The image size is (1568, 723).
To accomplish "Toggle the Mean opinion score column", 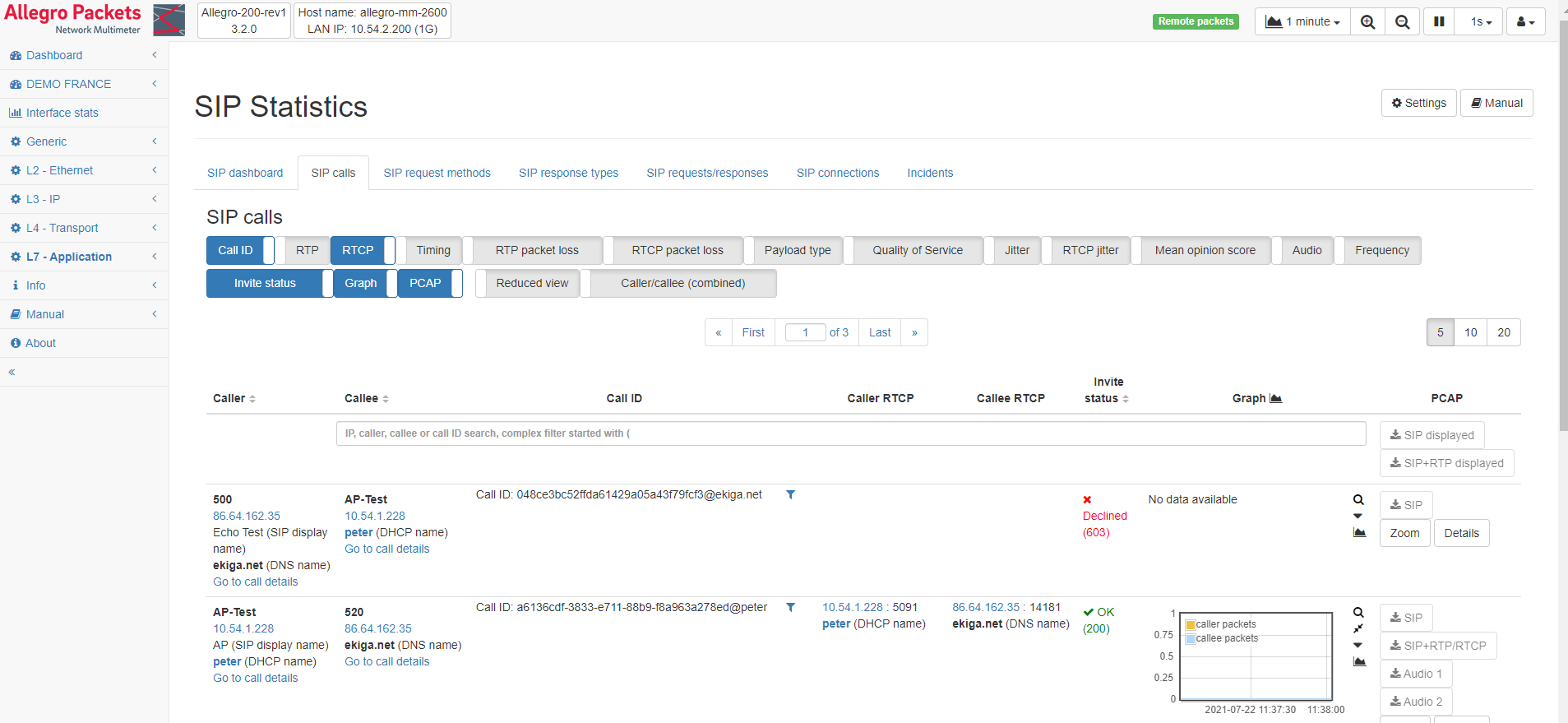I will point(1201,250).
